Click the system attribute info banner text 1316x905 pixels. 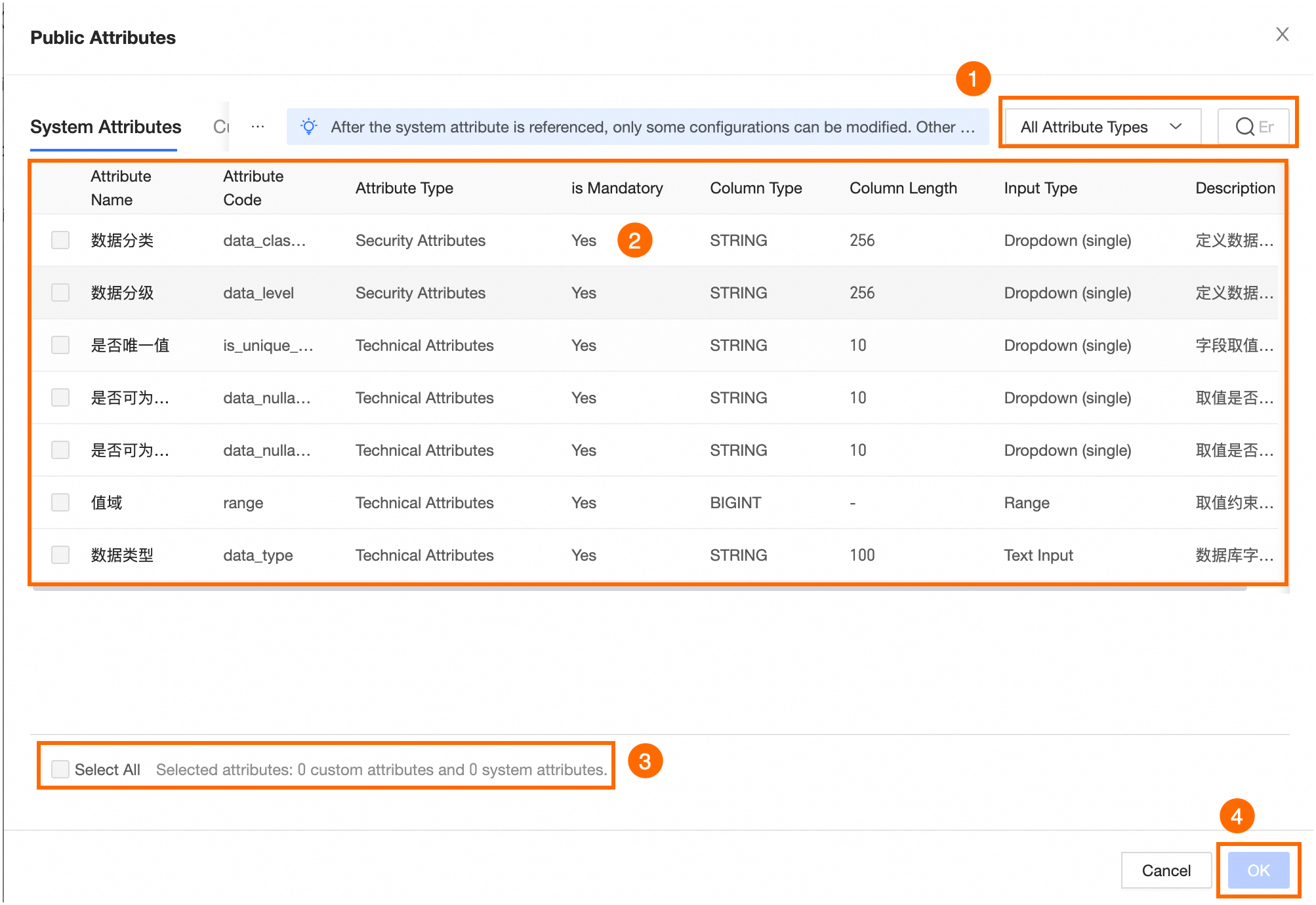point(653,127)
